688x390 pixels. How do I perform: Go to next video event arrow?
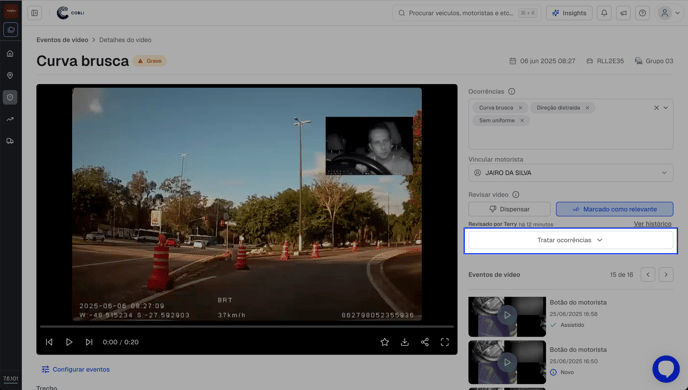666,275
